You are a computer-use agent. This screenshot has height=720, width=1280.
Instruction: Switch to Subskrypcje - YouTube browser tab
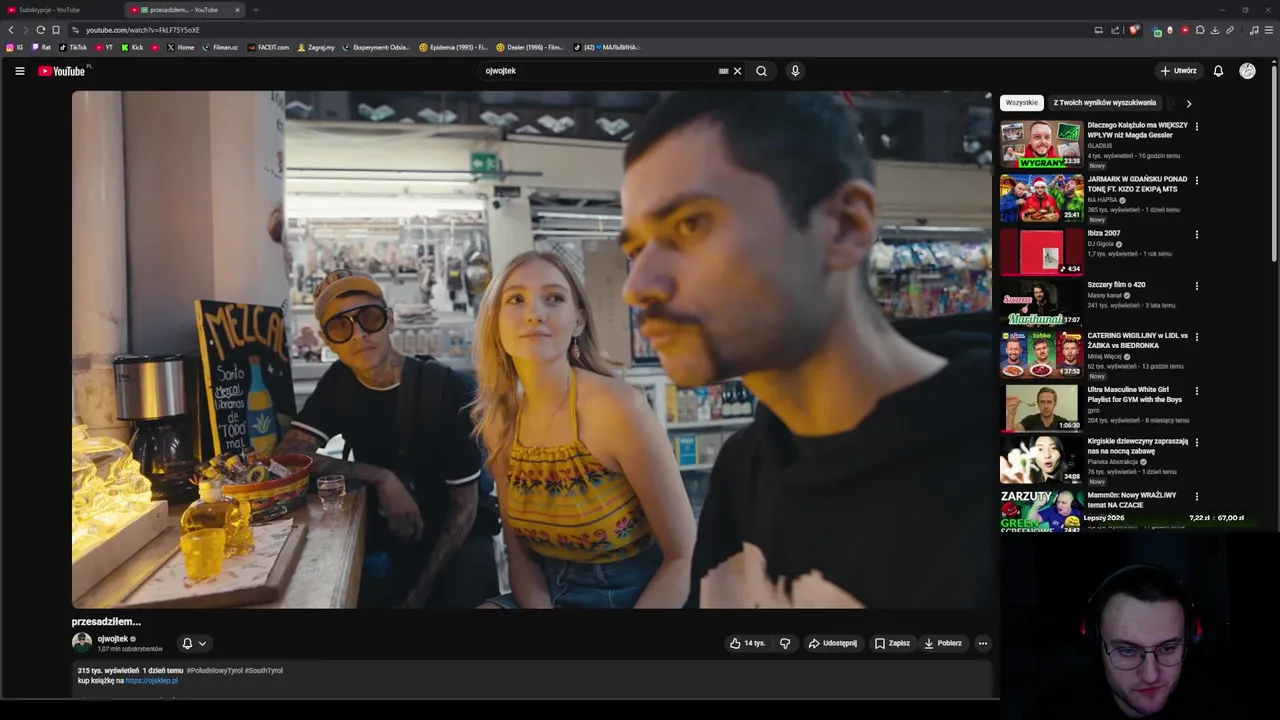pos(60,10)
